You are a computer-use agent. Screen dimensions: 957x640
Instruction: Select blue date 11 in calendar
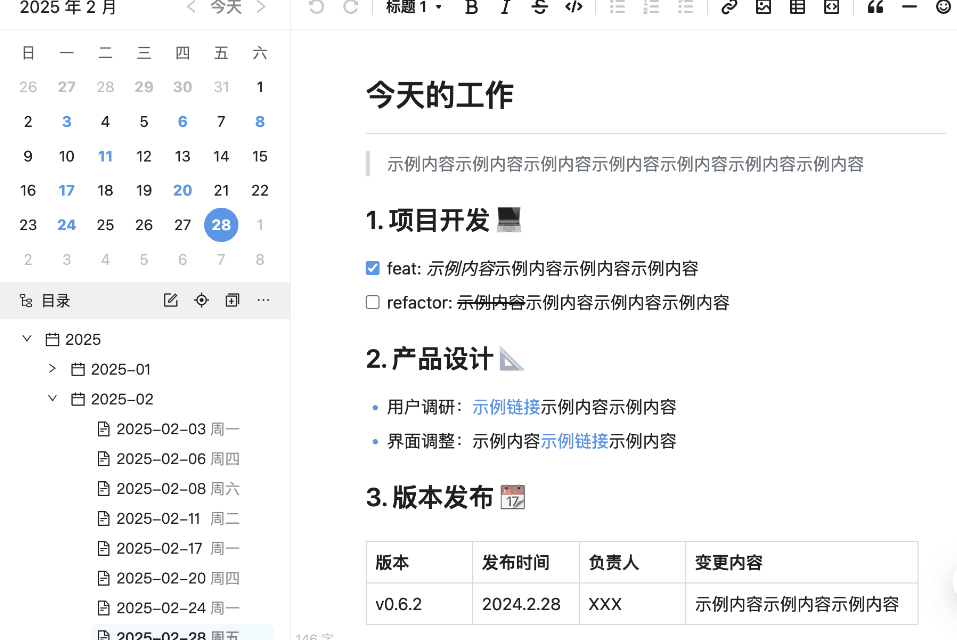105,156
